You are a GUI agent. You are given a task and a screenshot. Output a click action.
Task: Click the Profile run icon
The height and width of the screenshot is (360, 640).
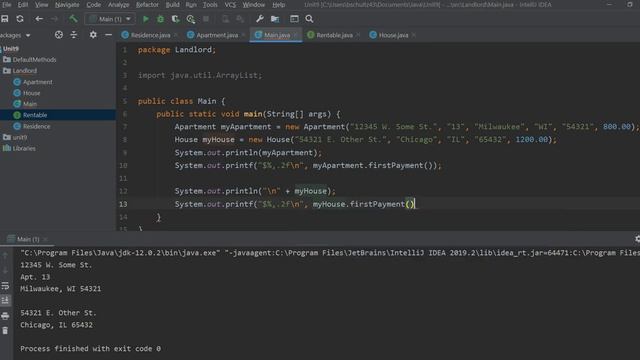pos(191,19)
